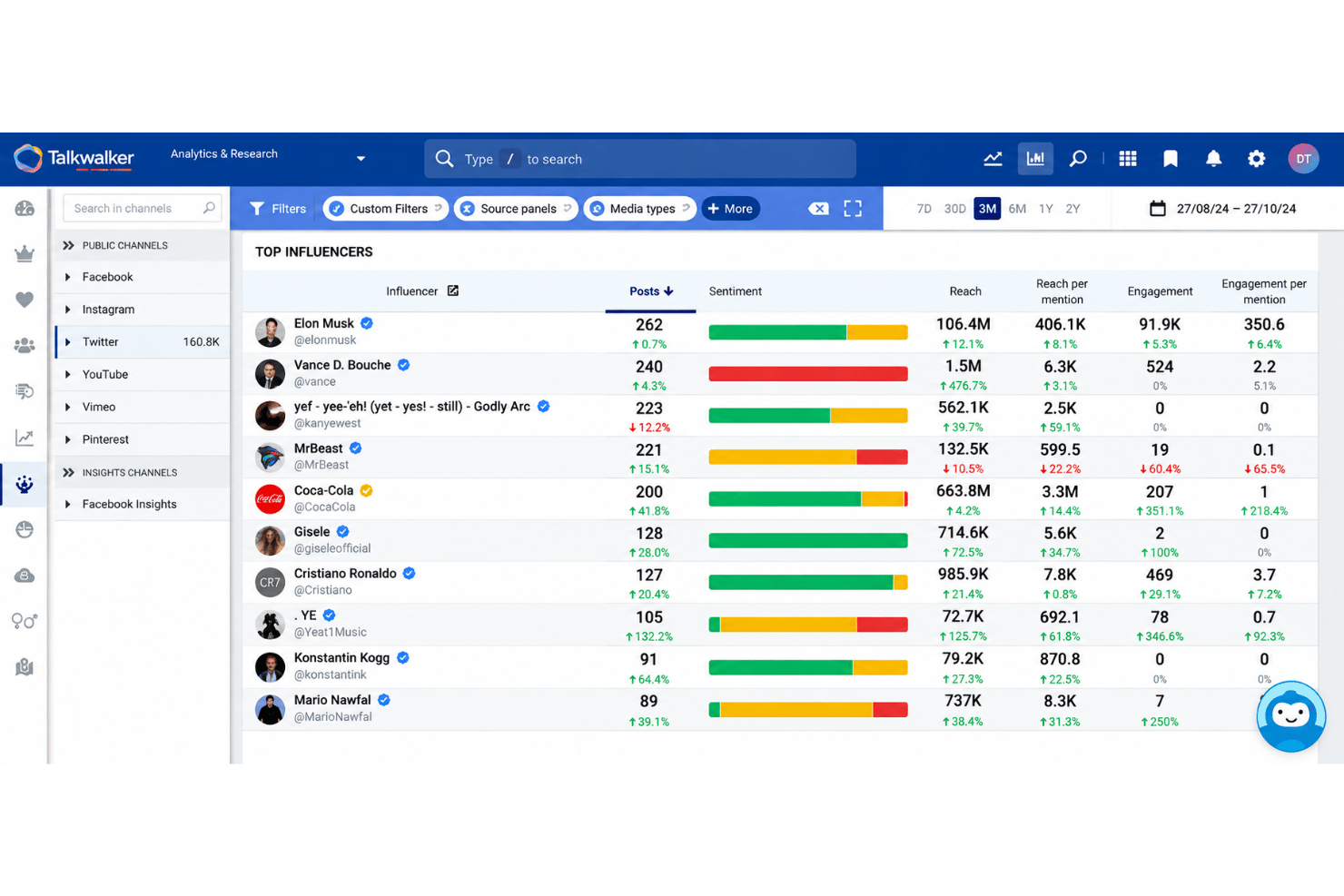1344x896 pixels.
Task: Click the cloud sidebar icon
Action: 25,576
